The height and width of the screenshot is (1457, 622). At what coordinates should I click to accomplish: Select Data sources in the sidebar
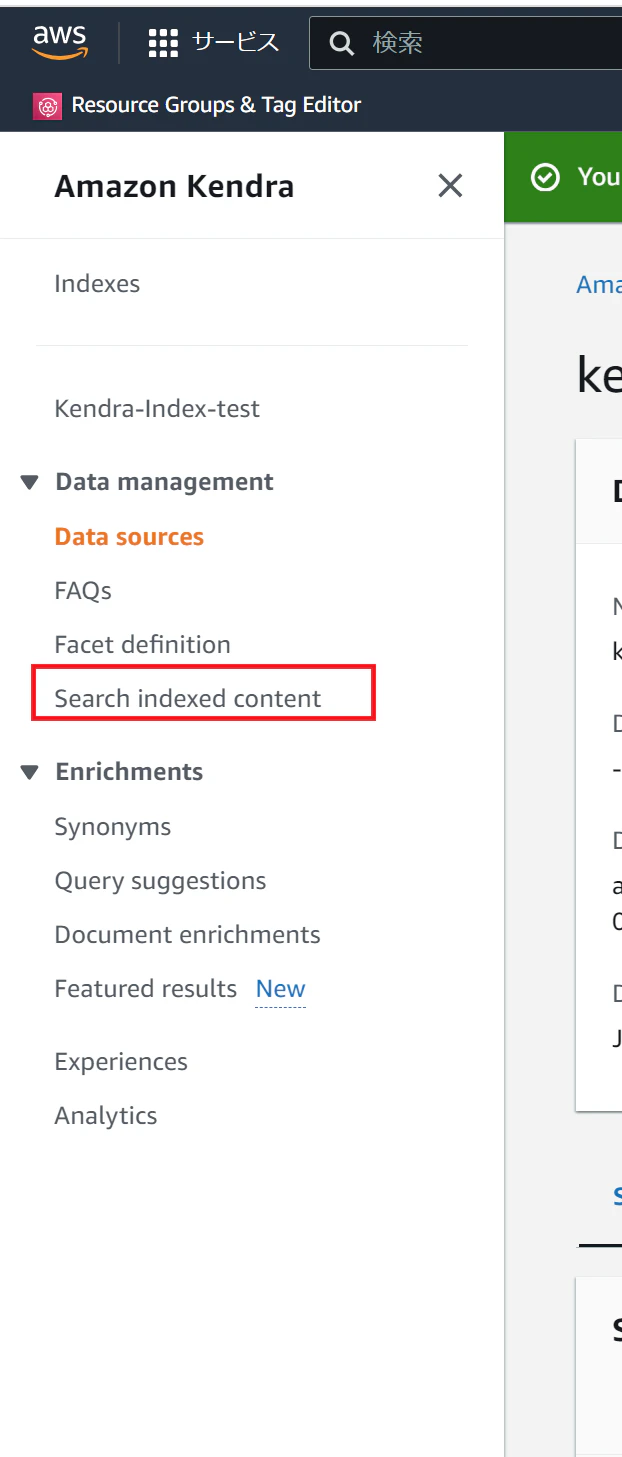129,537
